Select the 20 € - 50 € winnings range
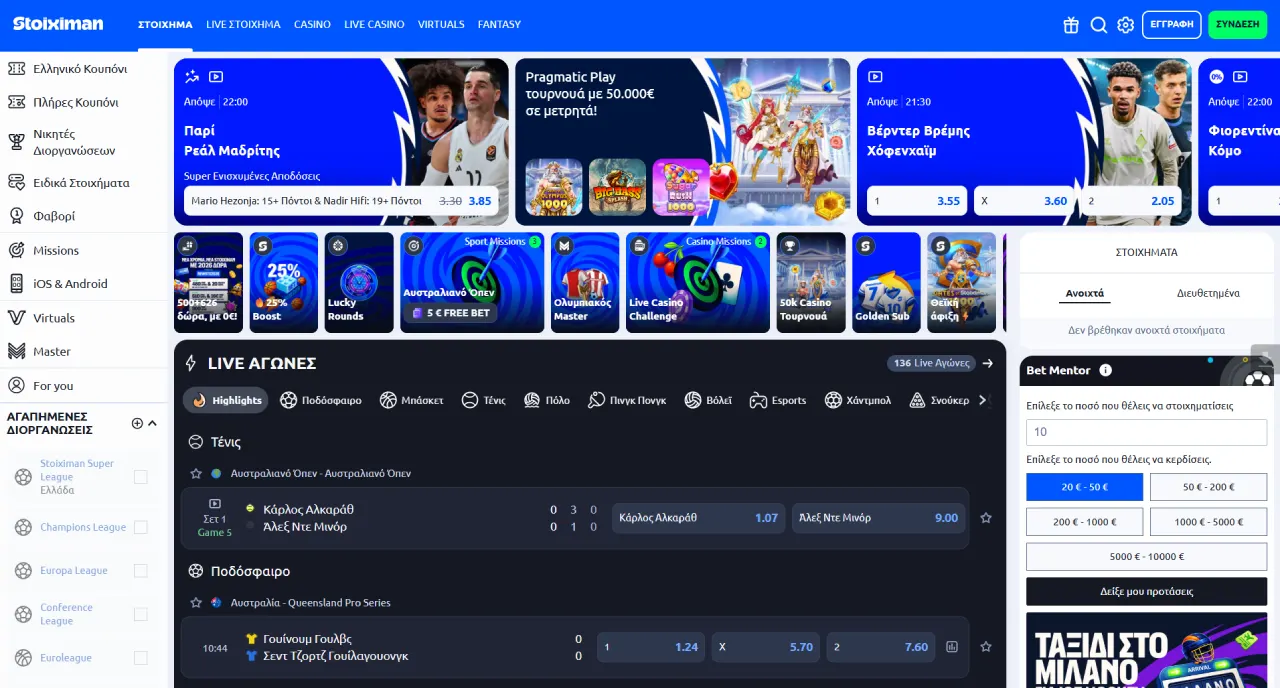 (x=1084, y=487)
